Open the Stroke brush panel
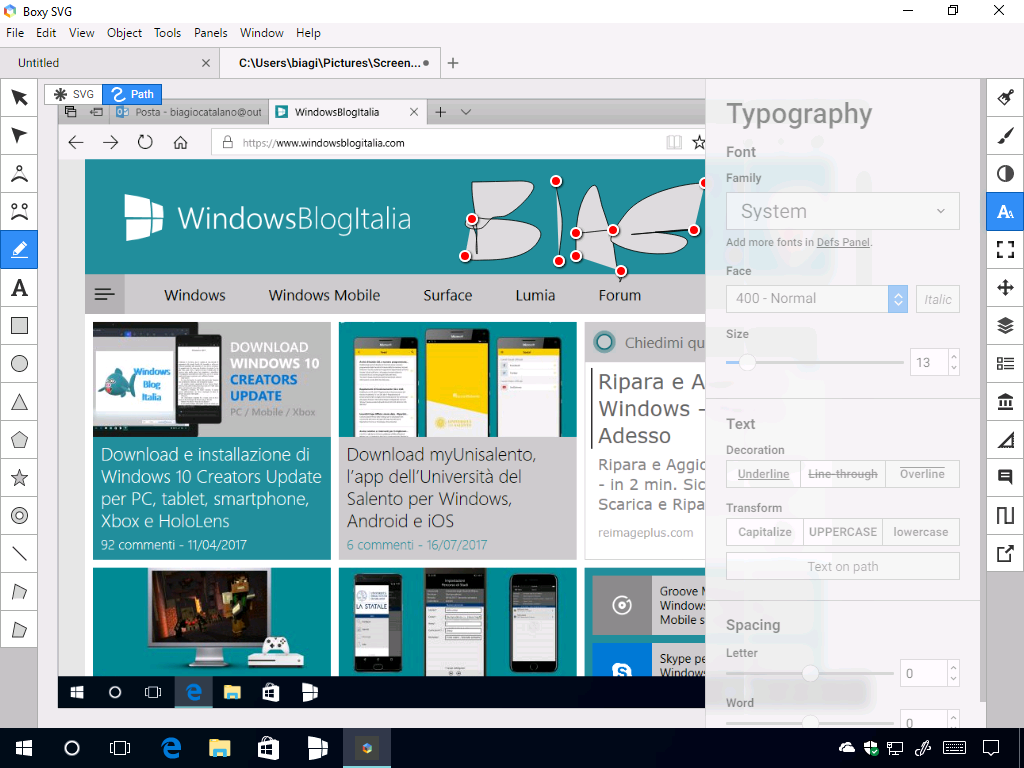The height and width of the screenshot is (768, 1024). pyautogui.click(x=1005, y=136)
